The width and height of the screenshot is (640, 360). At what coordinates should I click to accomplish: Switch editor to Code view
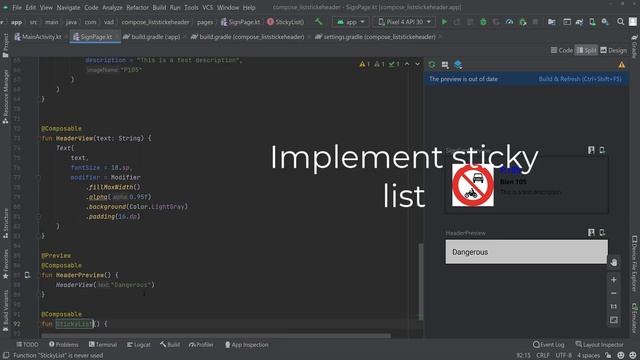(562, 50)
